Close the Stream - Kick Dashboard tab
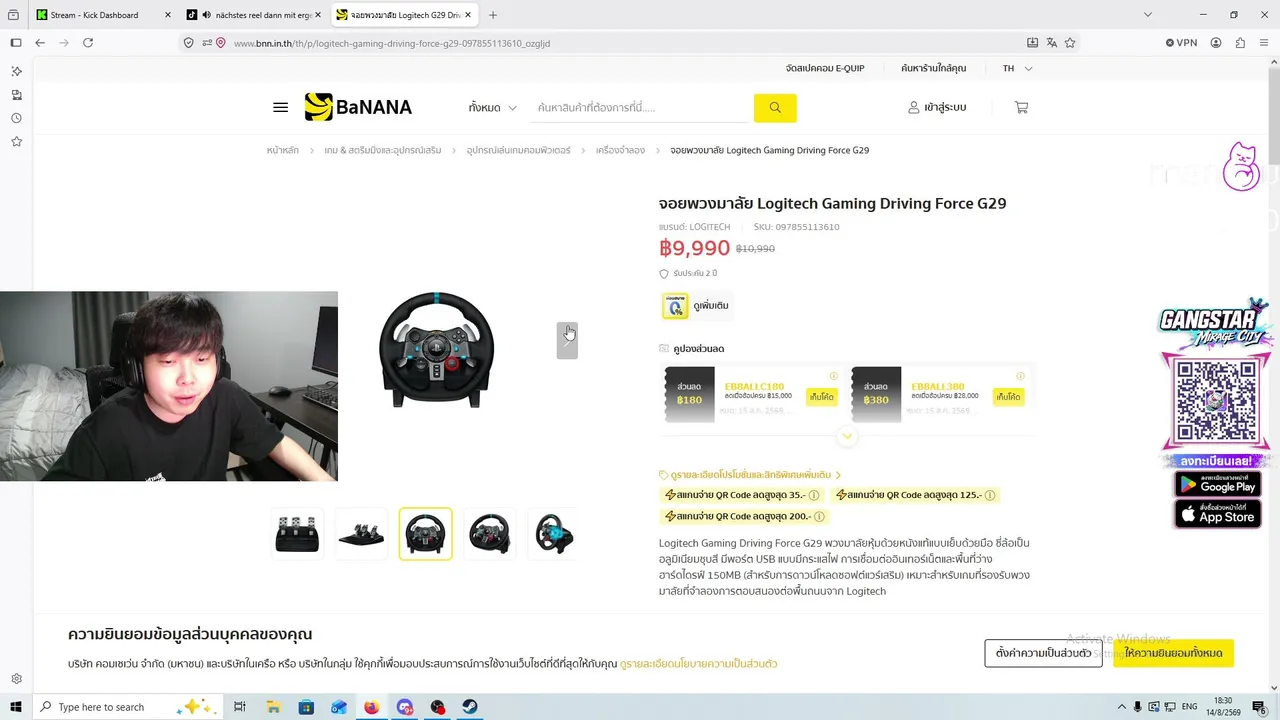Screen dimensions: 1280x720 167,15
